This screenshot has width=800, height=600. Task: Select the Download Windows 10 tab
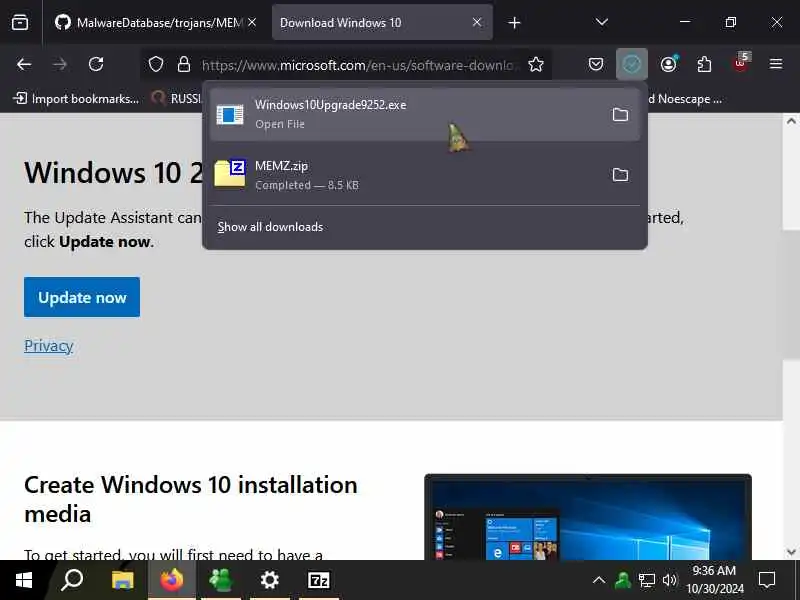pos(382,22)
